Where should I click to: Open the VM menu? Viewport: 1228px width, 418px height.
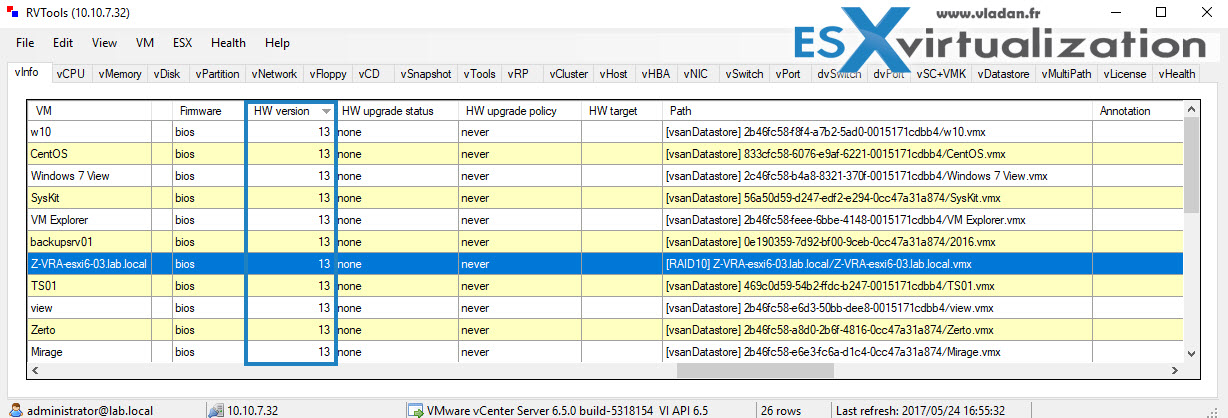(144, 43)
